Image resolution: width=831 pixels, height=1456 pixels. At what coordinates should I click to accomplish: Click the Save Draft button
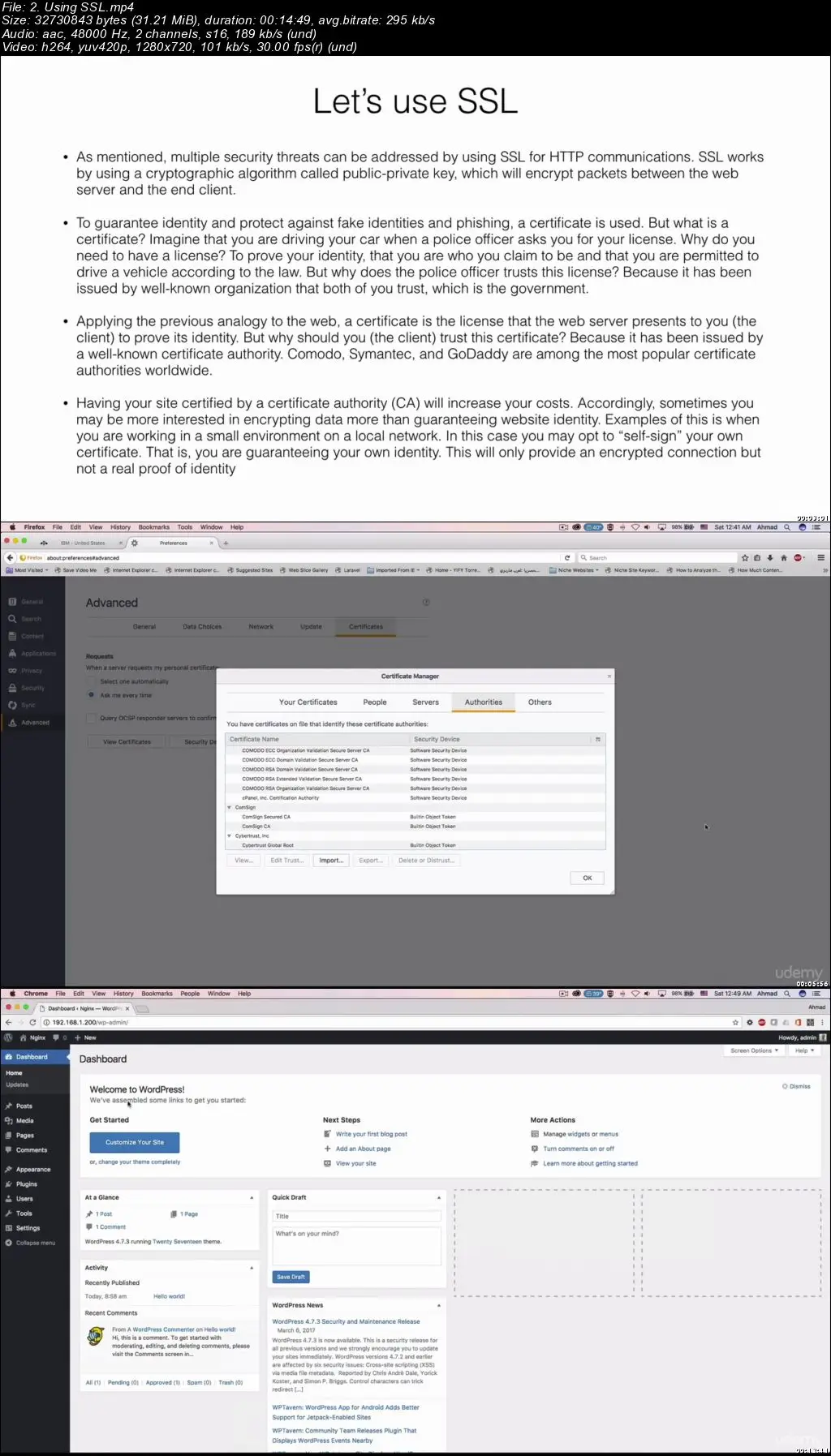coord(291,1278)
